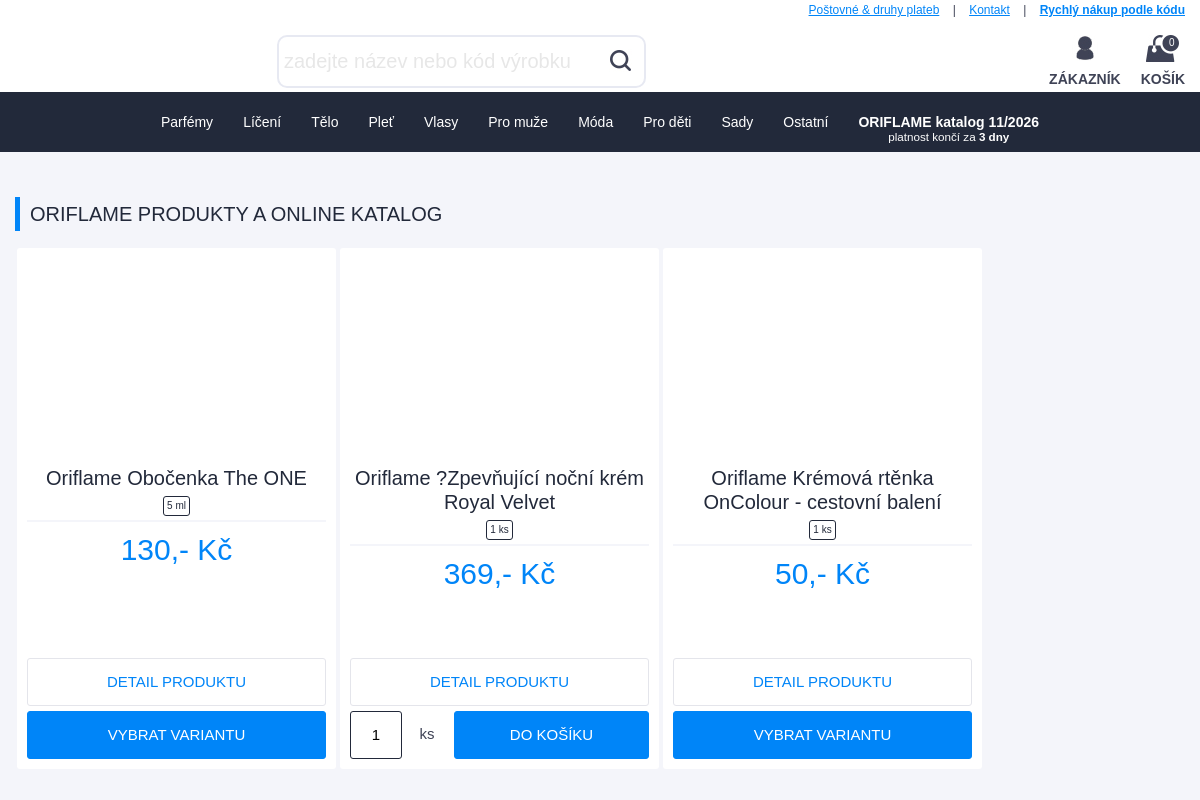Open the Košík shopping cart icon
The image size is (1200, 800).
coord(1162,61)
